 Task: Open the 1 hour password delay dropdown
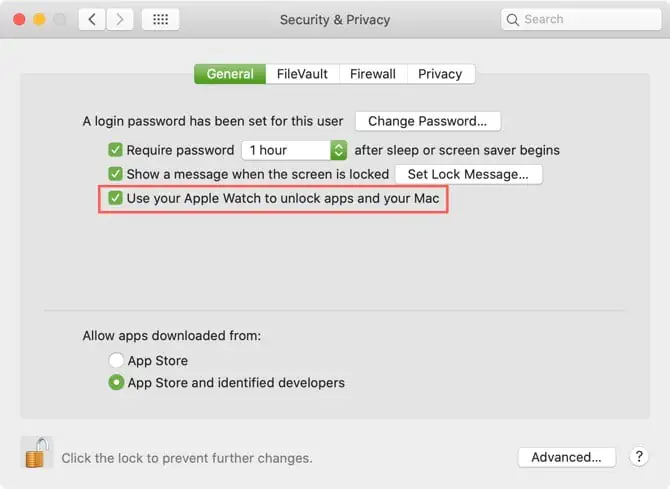coord(294,150)
